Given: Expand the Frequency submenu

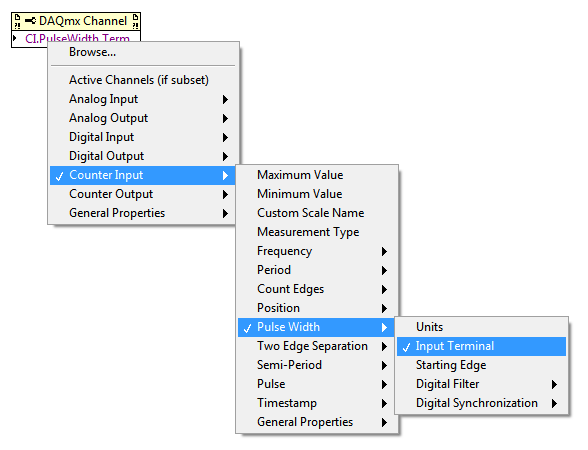Looking at the screenshot, I should pos(316,251).
